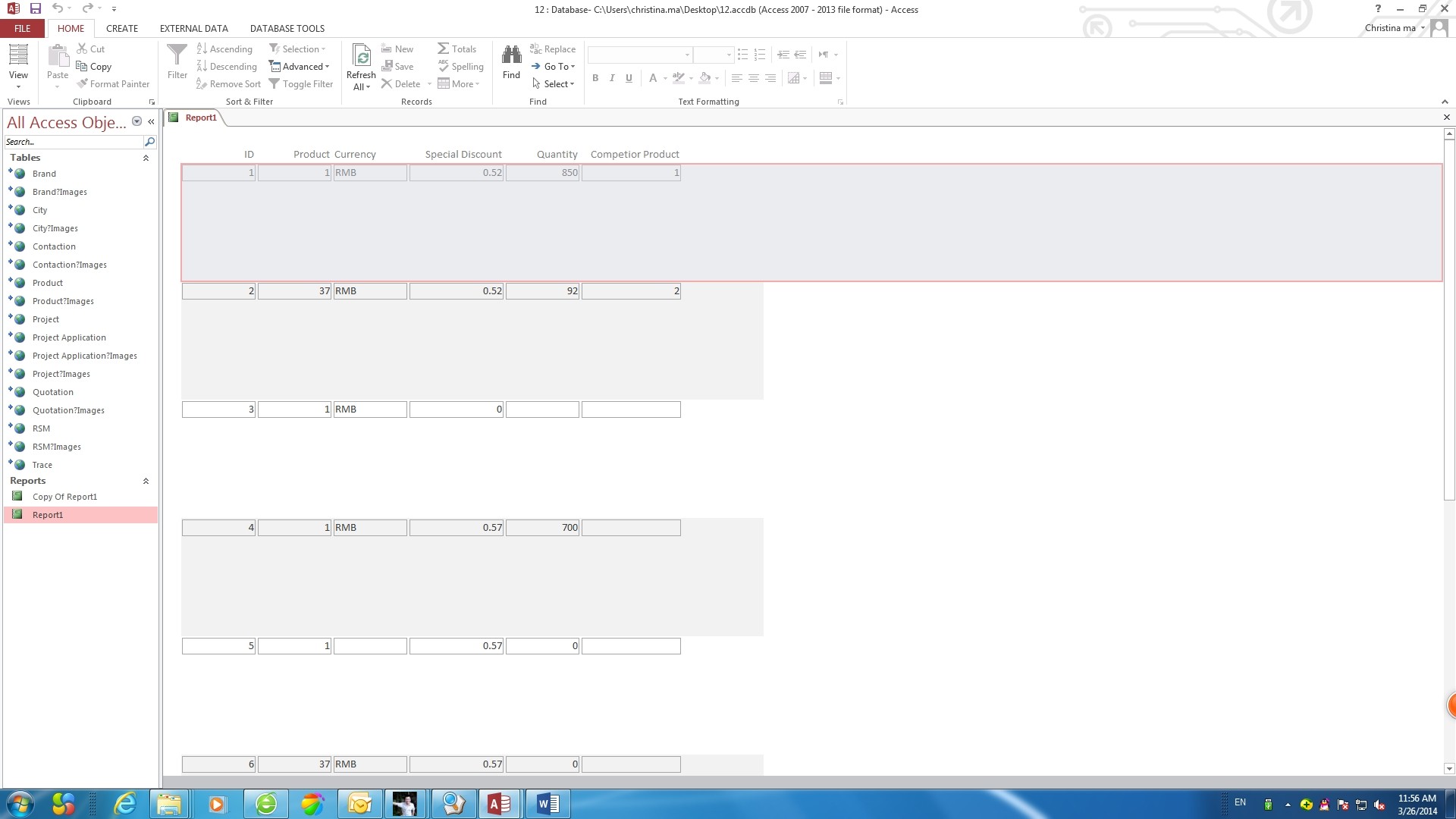
Task: Click Format Painter
Action: point(113,84)
